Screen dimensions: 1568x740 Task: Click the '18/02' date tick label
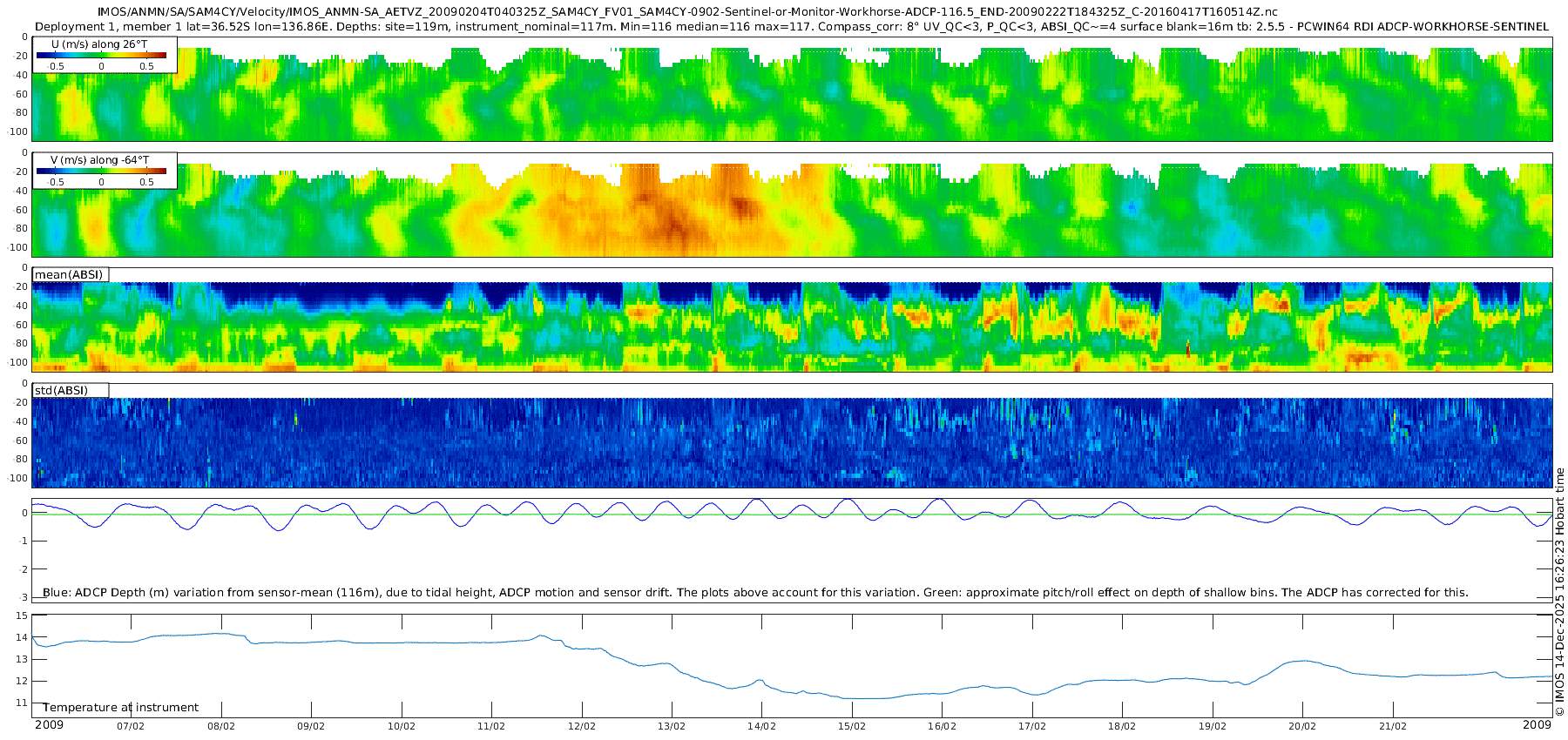(x=1122, y=726)
